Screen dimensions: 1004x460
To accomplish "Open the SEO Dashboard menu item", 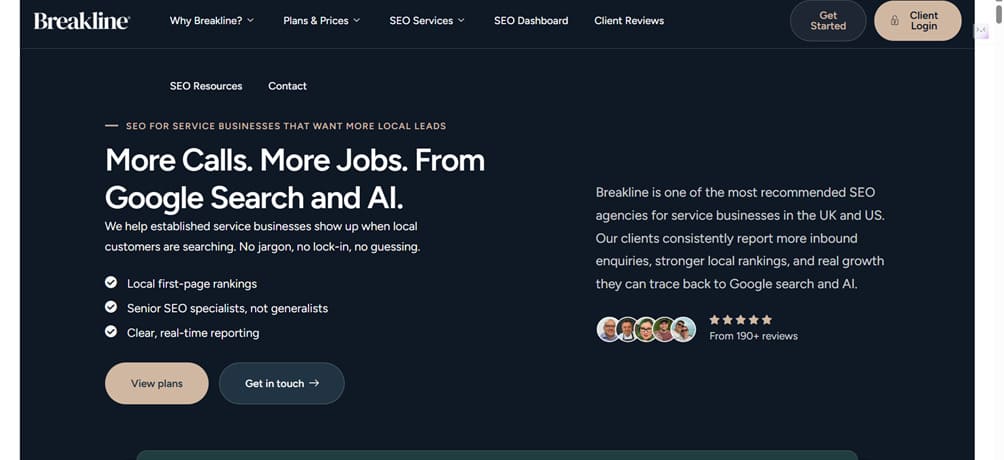I will click(x=531, y=21).
